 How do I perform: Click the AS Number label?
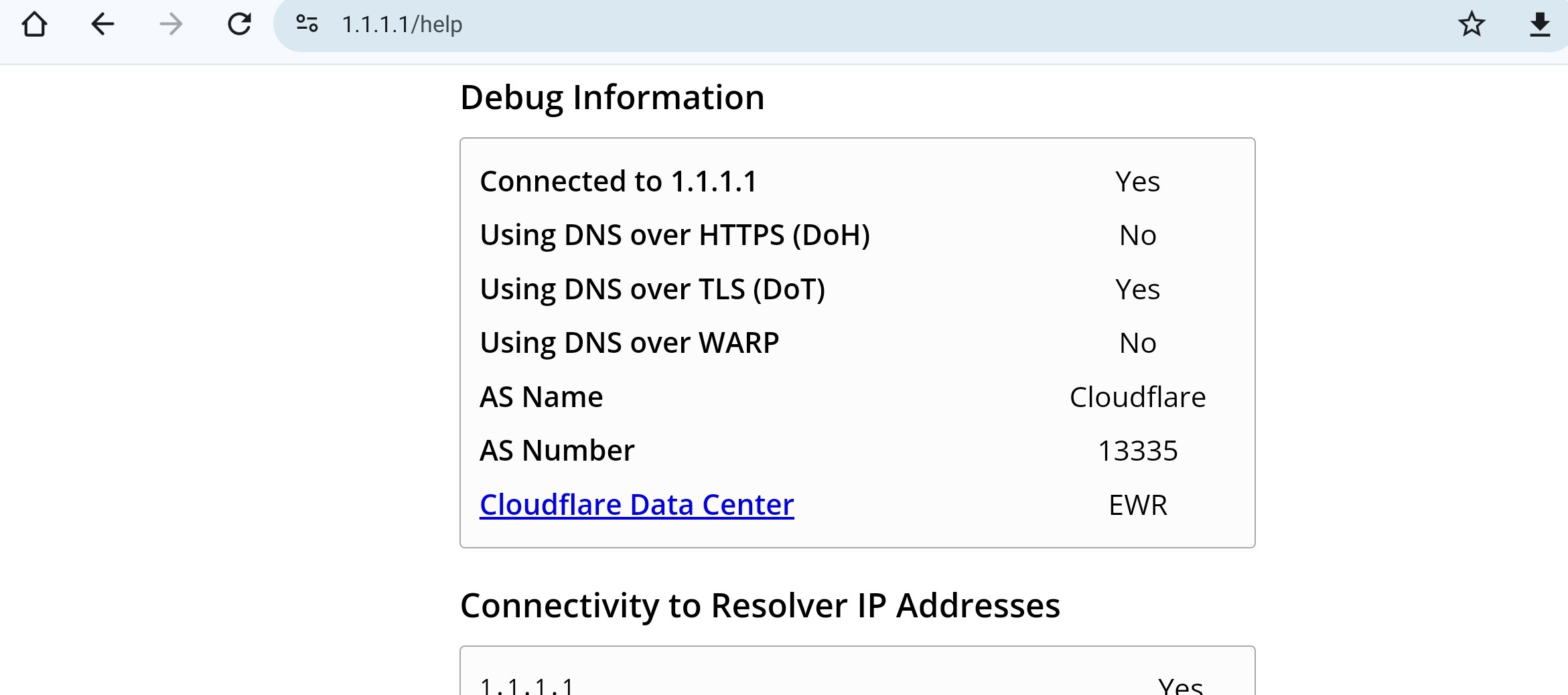(x=557, y=451)
